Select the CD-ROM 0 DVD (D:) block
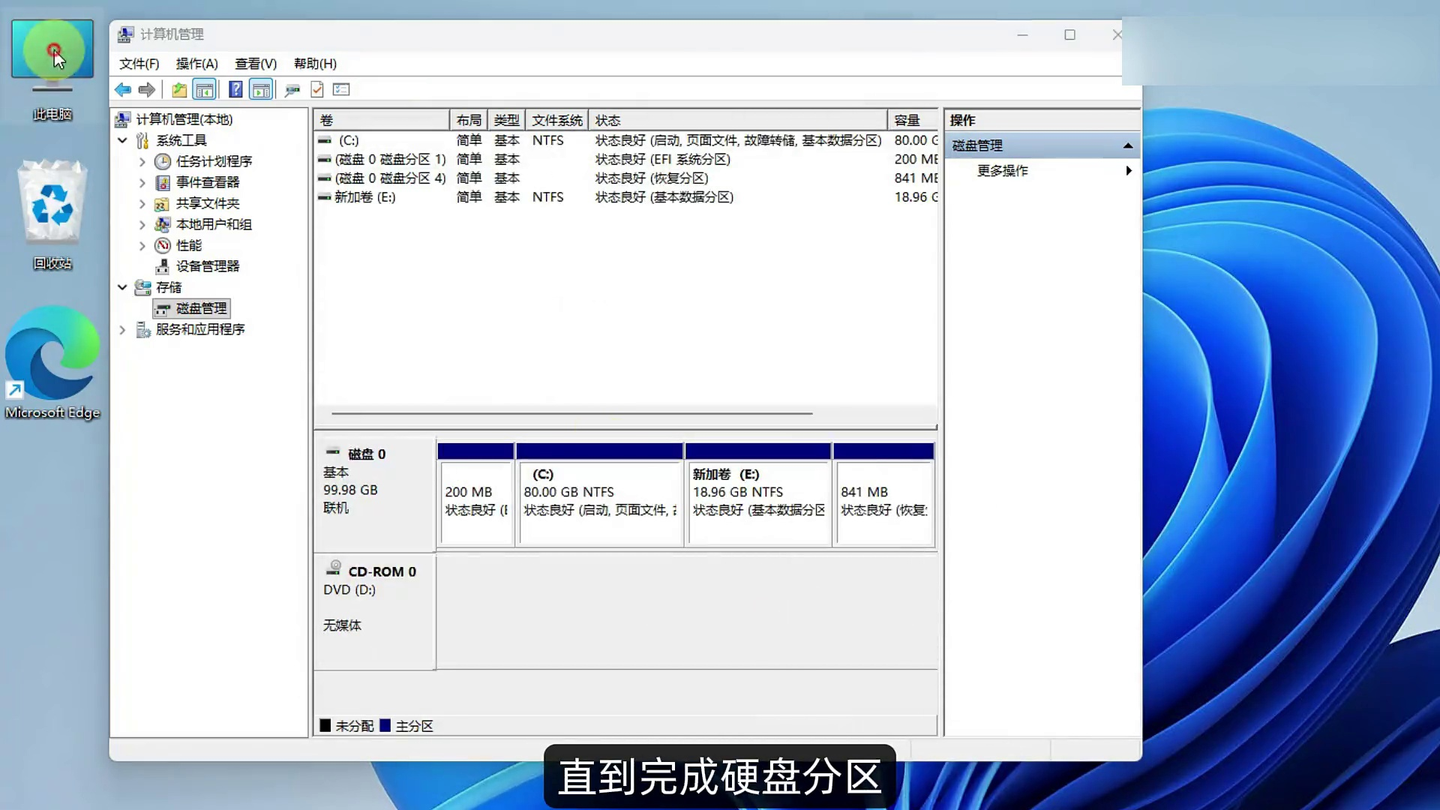Viewport: 1440px width, 810px height. [375, 612]
